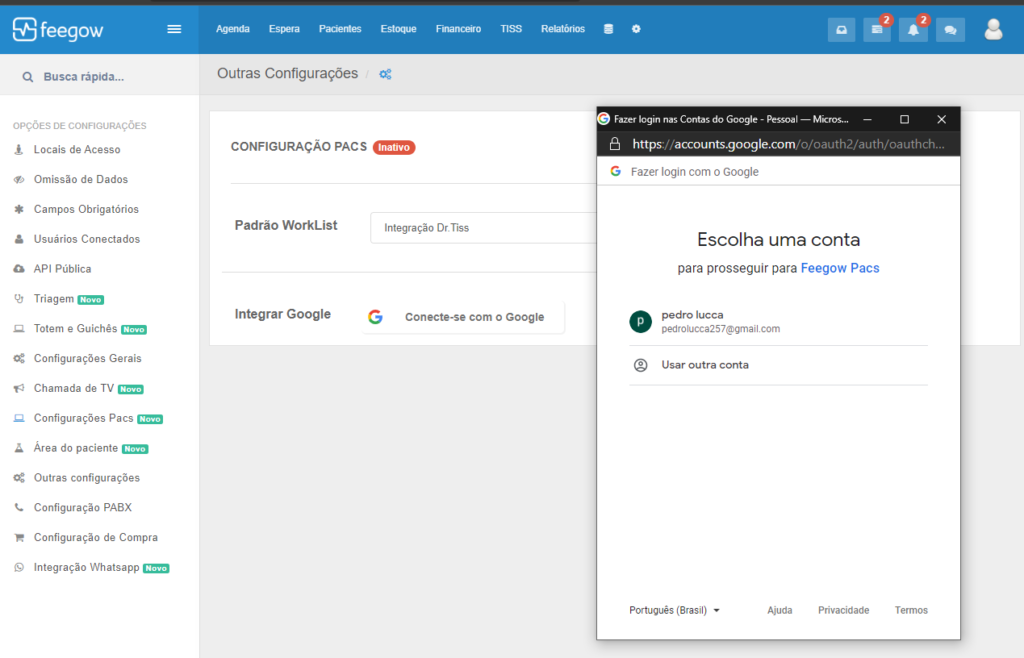Open the Feegow Pacs link
1024x658 pixels.
pos(840,268)
